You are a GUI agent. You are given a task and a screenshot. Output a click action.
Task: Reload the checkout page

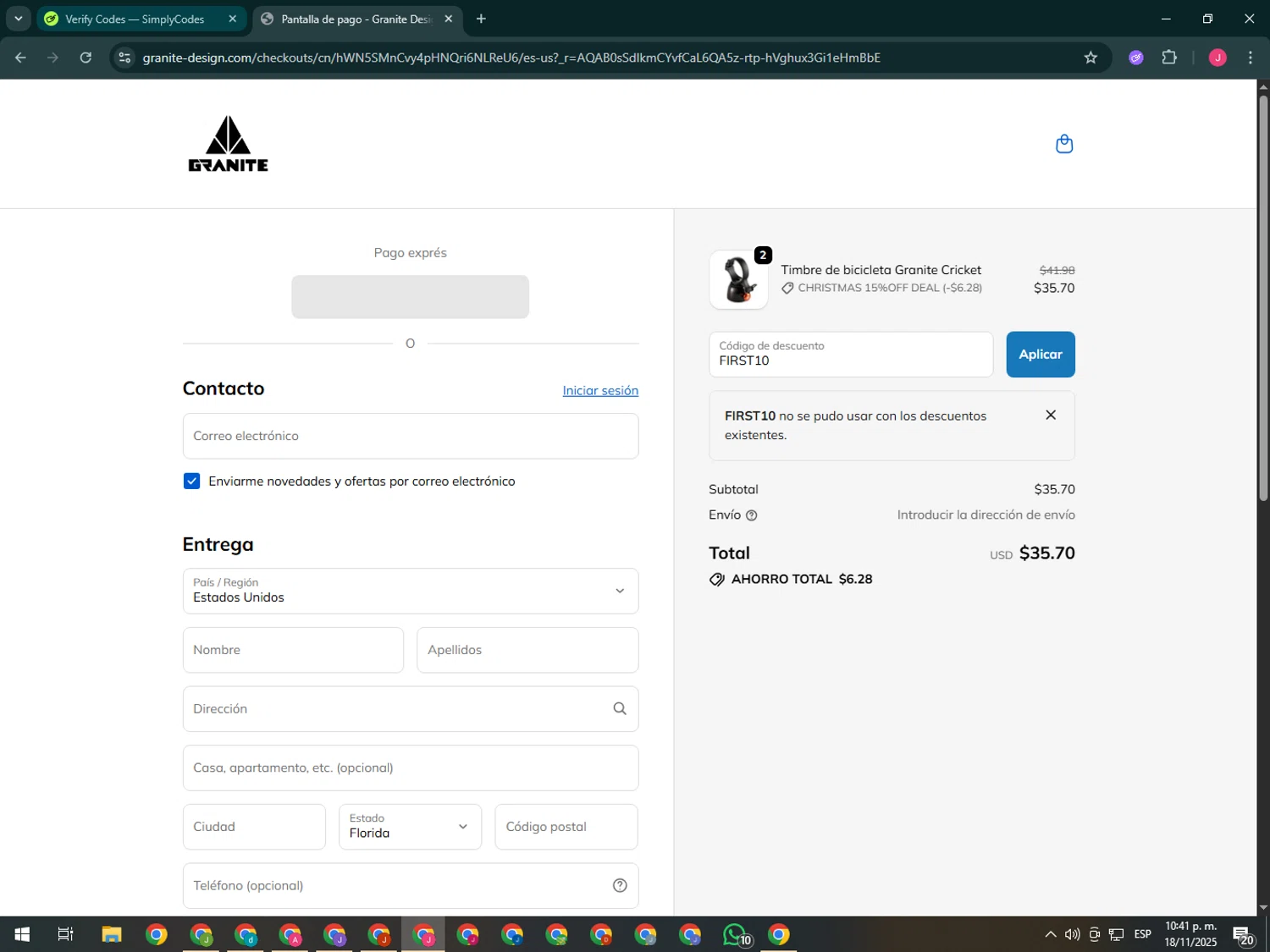[86, 58]
